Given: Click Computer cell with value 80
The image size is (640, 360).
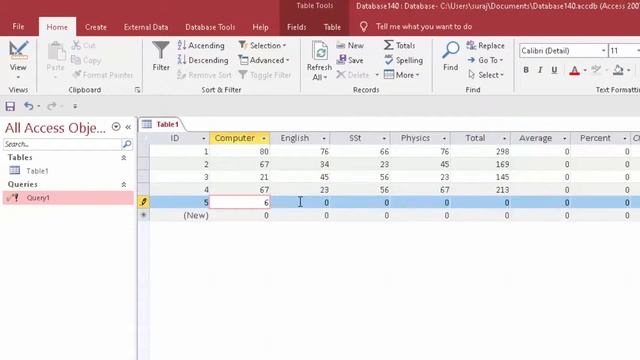Looking at the screenshot, I should coord(240,151).
